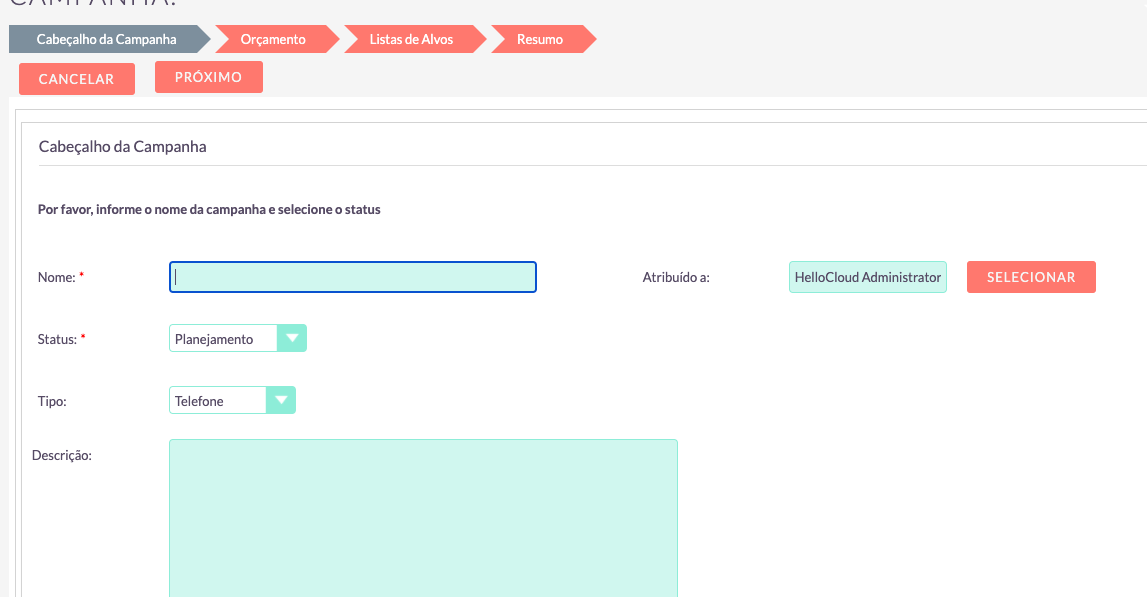Open the Tipo dropdown showing Telefone
1147x597 pixels.
point(232,400)
